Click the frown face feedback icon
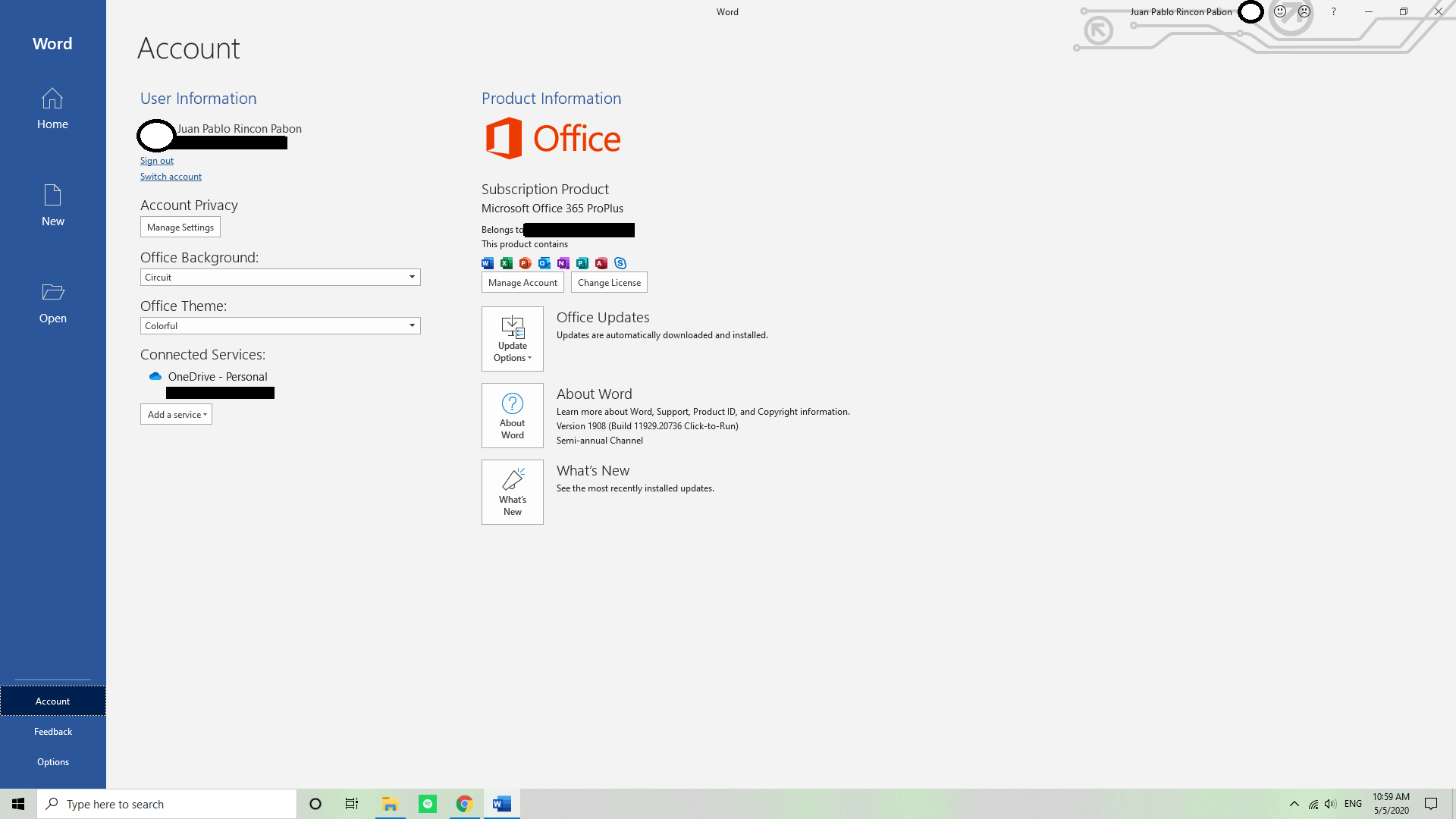 [x=1304, y=11]
